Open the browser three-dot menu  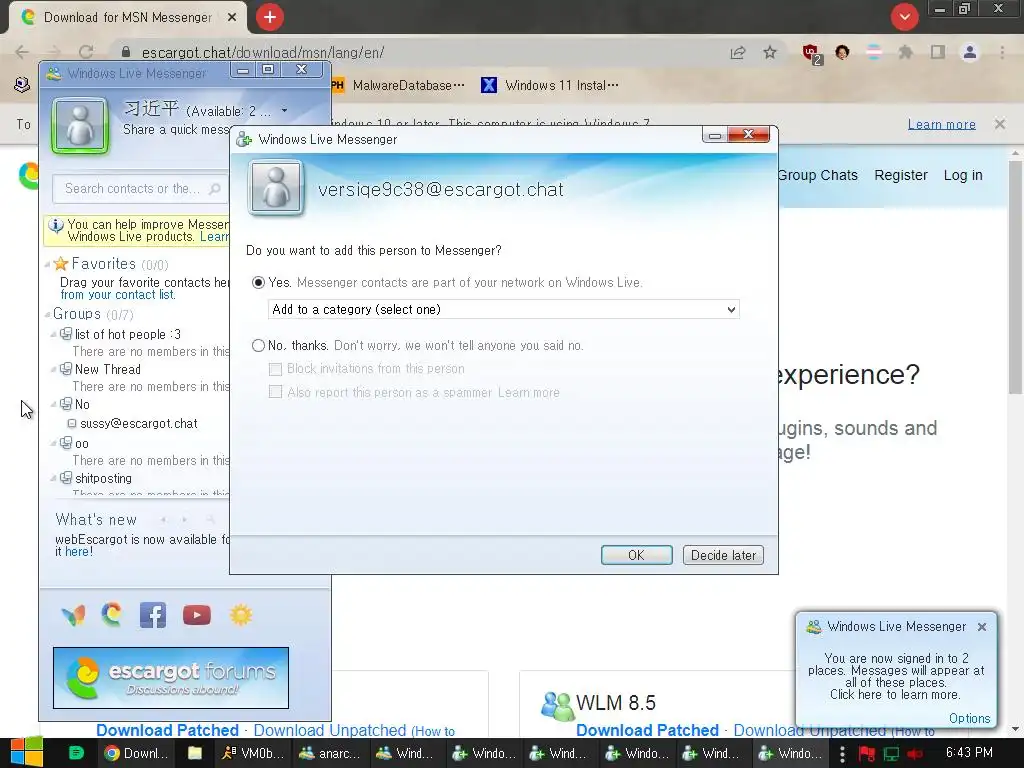(1002, 52)
